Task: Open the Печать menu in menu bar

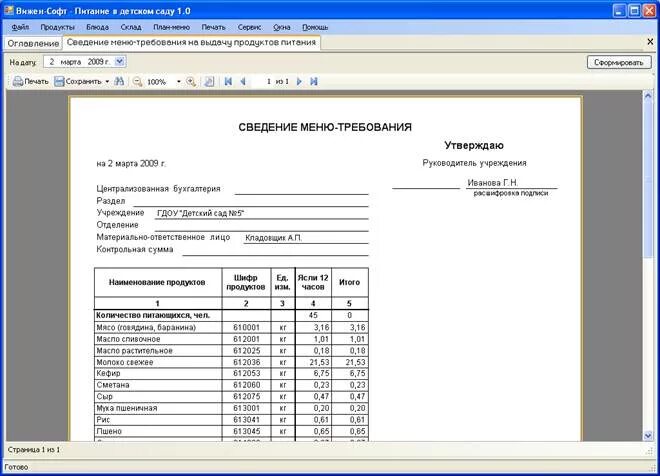Action: click(213, 27)
